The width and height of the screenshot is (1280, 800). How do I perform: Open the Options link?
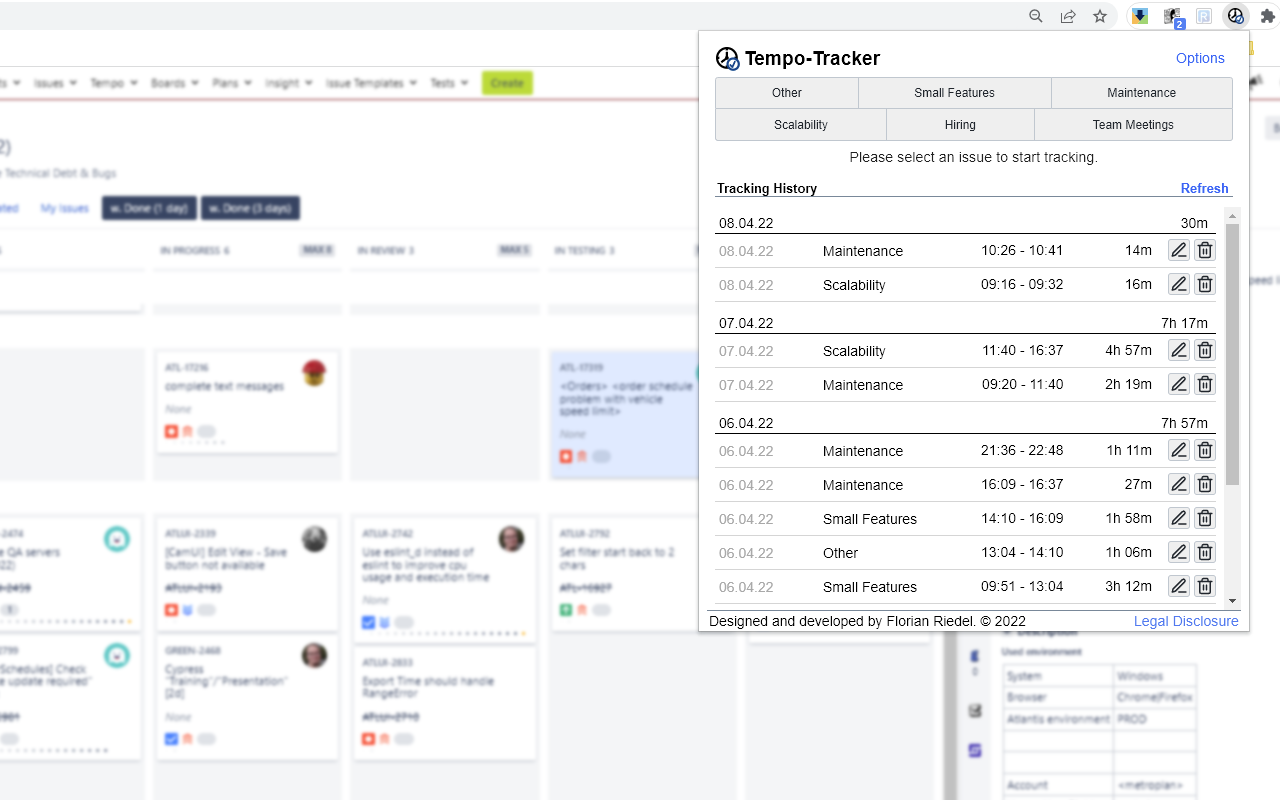(x=1200, y=58)
